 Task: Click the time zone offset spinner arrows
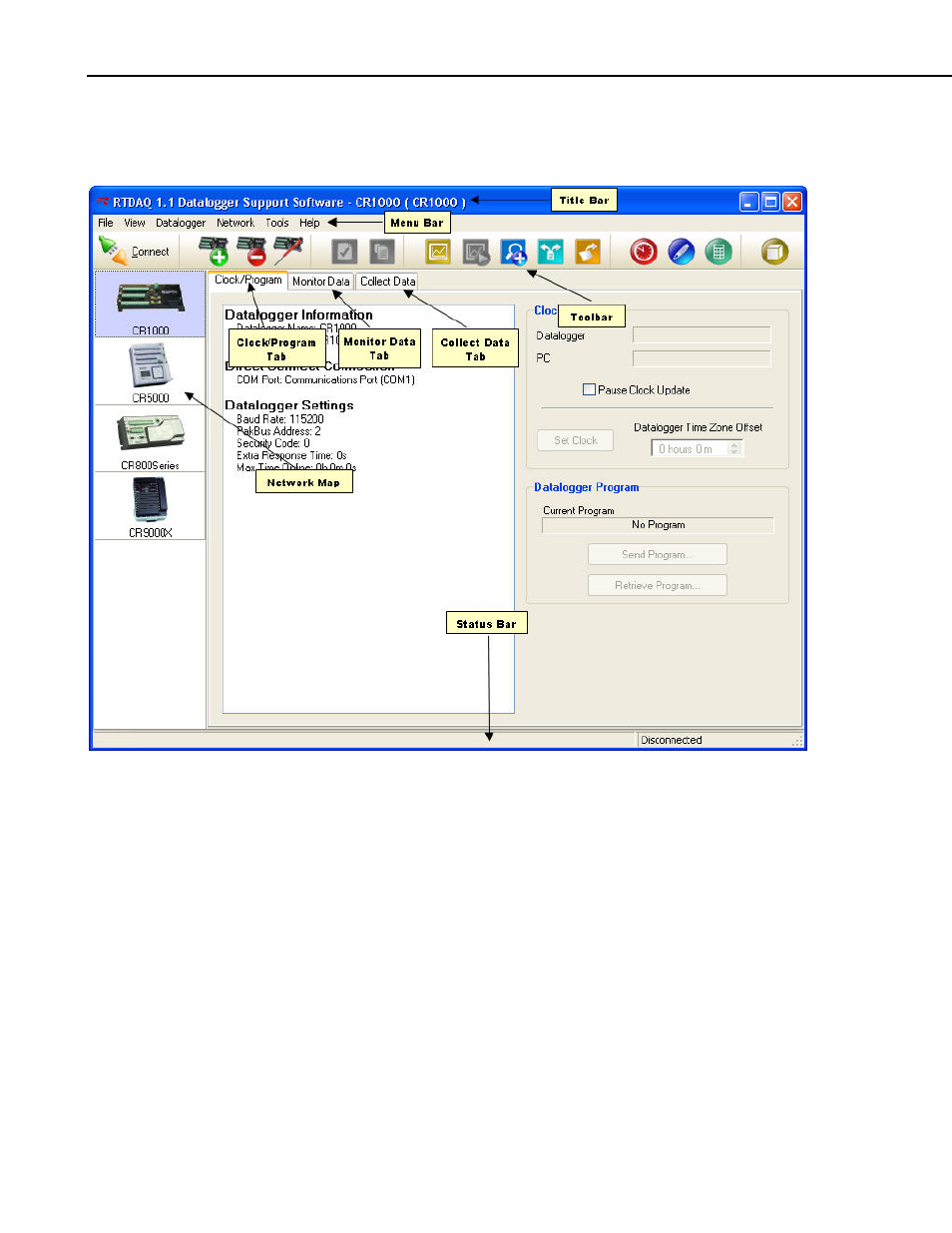click(x=735, y=449)
